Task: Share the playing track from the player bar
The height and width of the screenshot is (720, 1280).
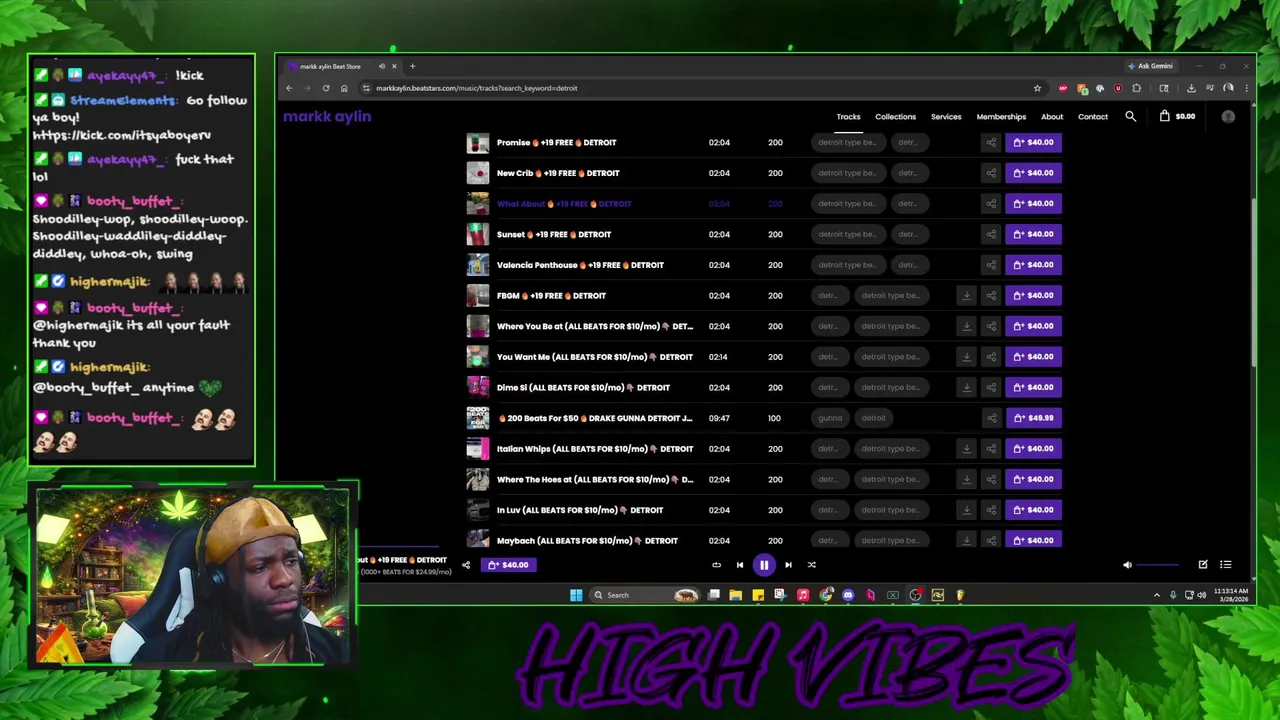Action: tap(465, 565)
